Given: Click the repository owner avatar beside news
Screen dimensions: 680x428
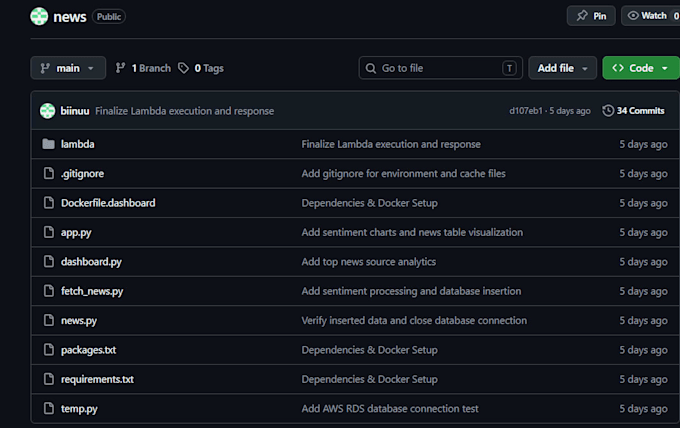Looking at the screenshot, I should pos(39,16).
